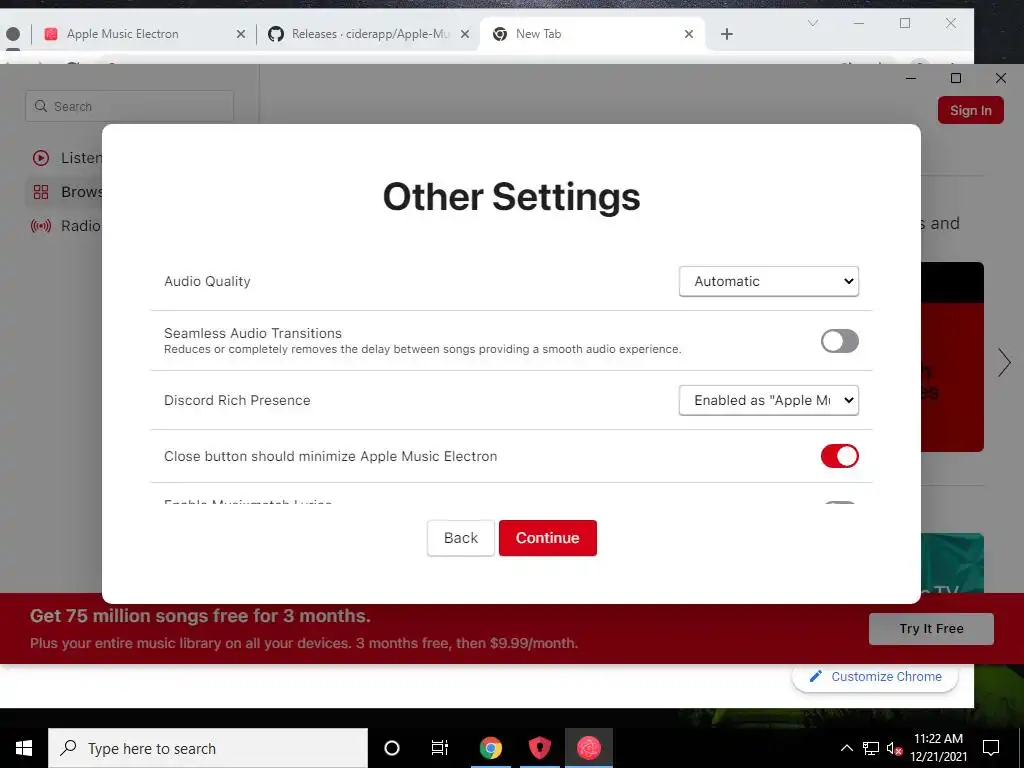Viewport: 1024px width, 768px height.
Task: Open the notification center icon
Action: [991, 748]
